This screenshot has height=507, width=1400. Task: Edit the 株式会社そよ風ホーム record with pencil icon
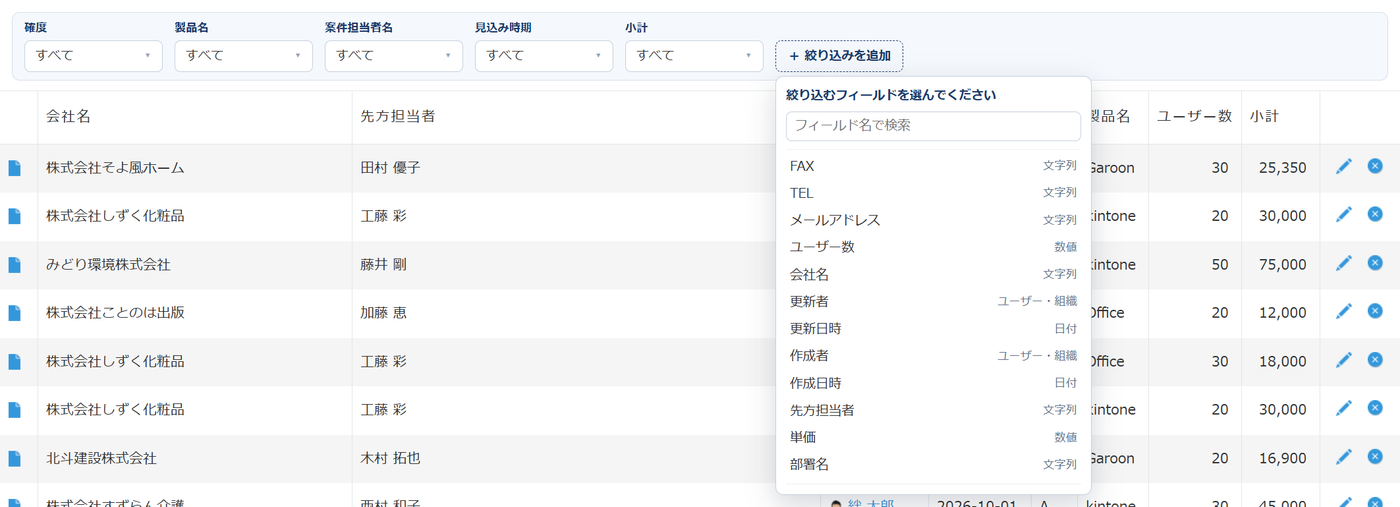1344,166
